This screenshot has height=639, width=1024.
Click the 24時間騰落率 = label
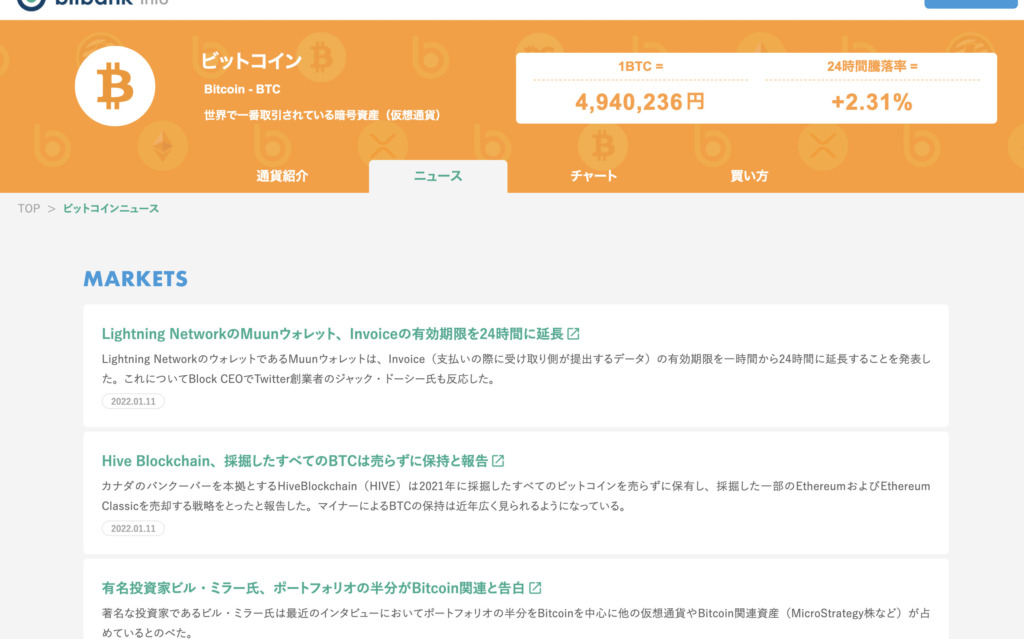[872, 67]
